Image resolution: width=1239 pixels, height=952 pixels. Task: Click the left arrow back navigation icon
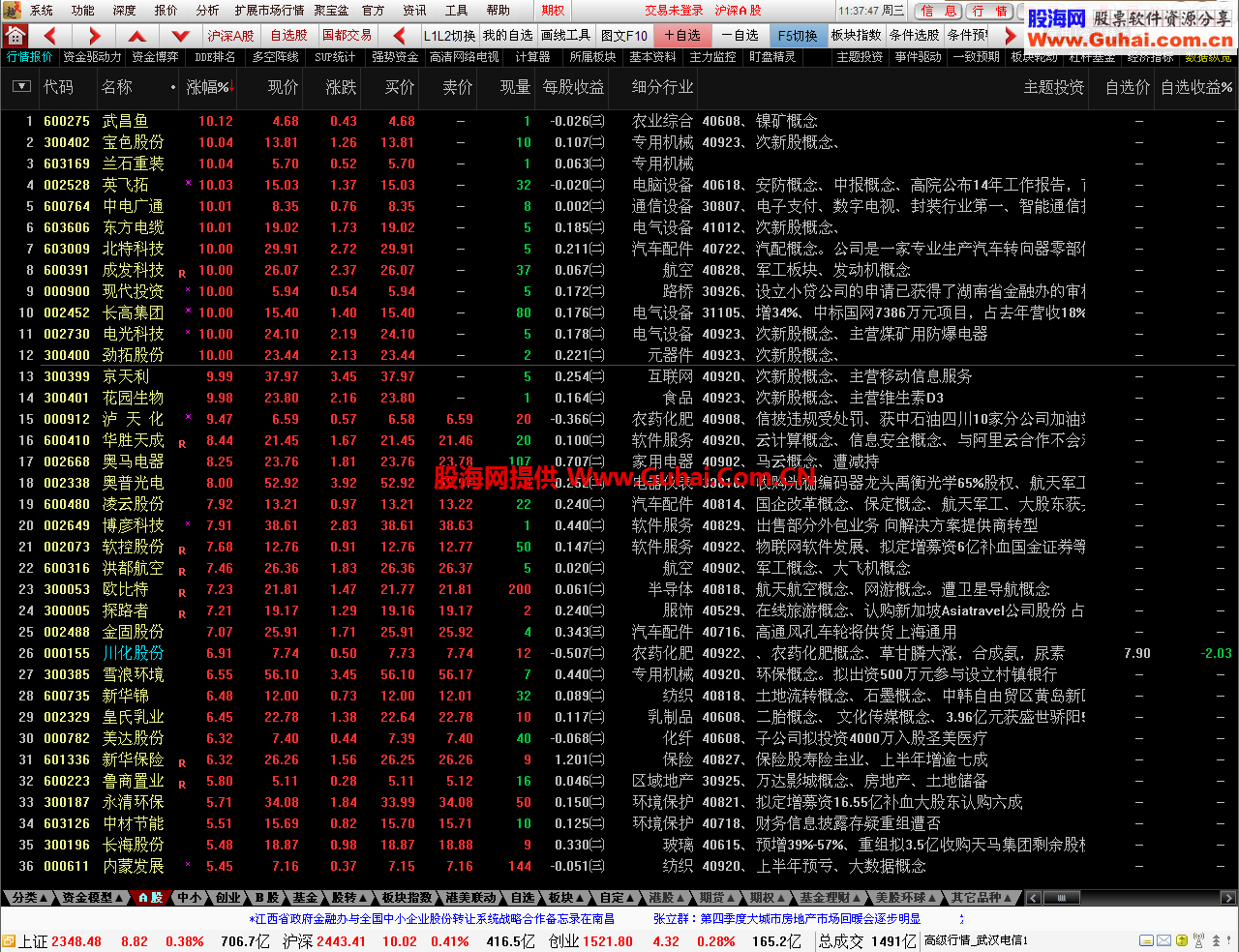pyautogui.click(x=50, y=36)
